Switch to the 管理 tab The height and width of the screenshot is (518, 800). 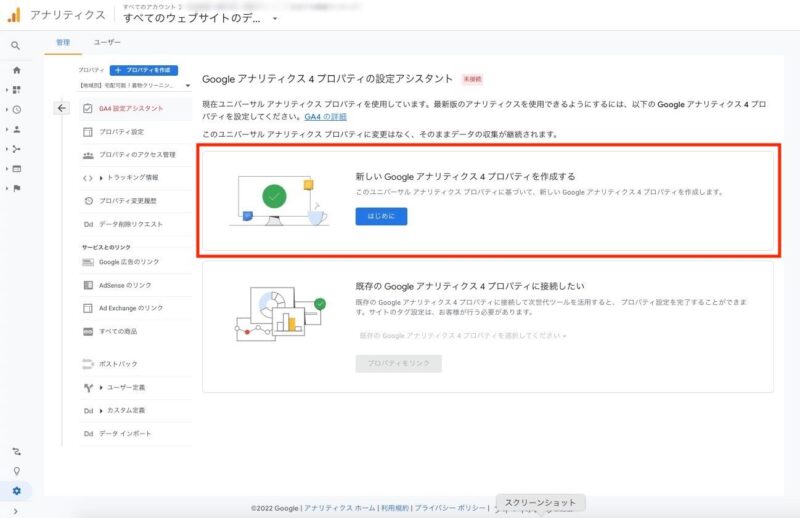pos(63,42)
